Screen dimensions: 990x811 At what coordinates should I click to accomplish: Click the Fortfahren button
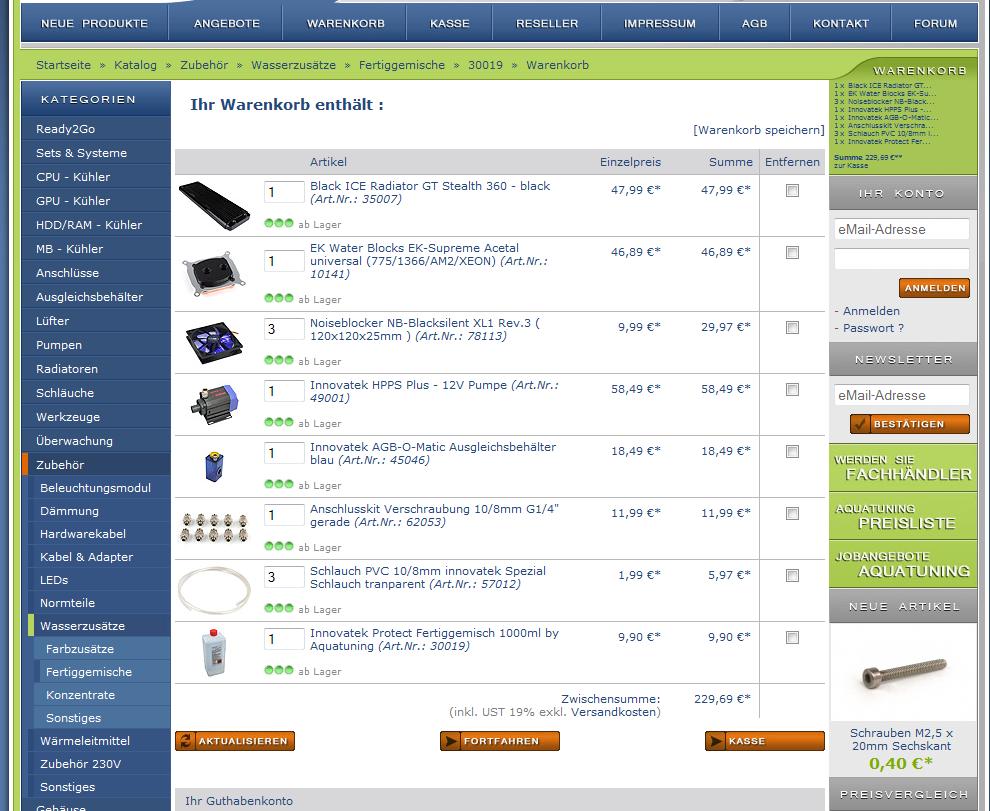[499, 741]
